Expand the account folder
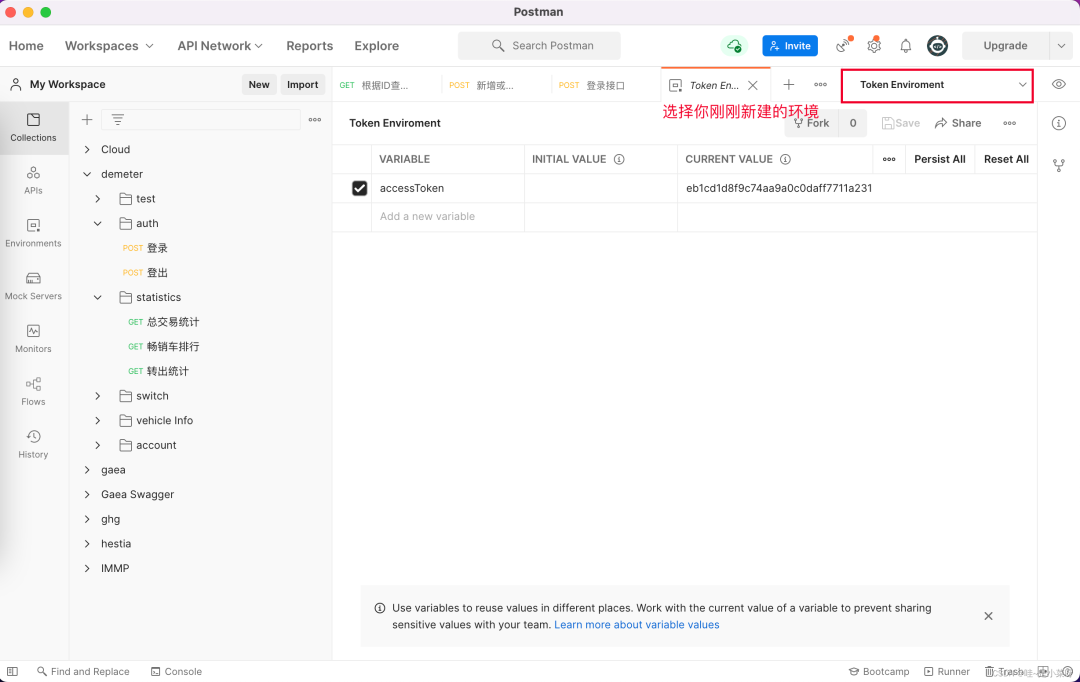Screen dimensions: 1080x682 click(98, 445)
